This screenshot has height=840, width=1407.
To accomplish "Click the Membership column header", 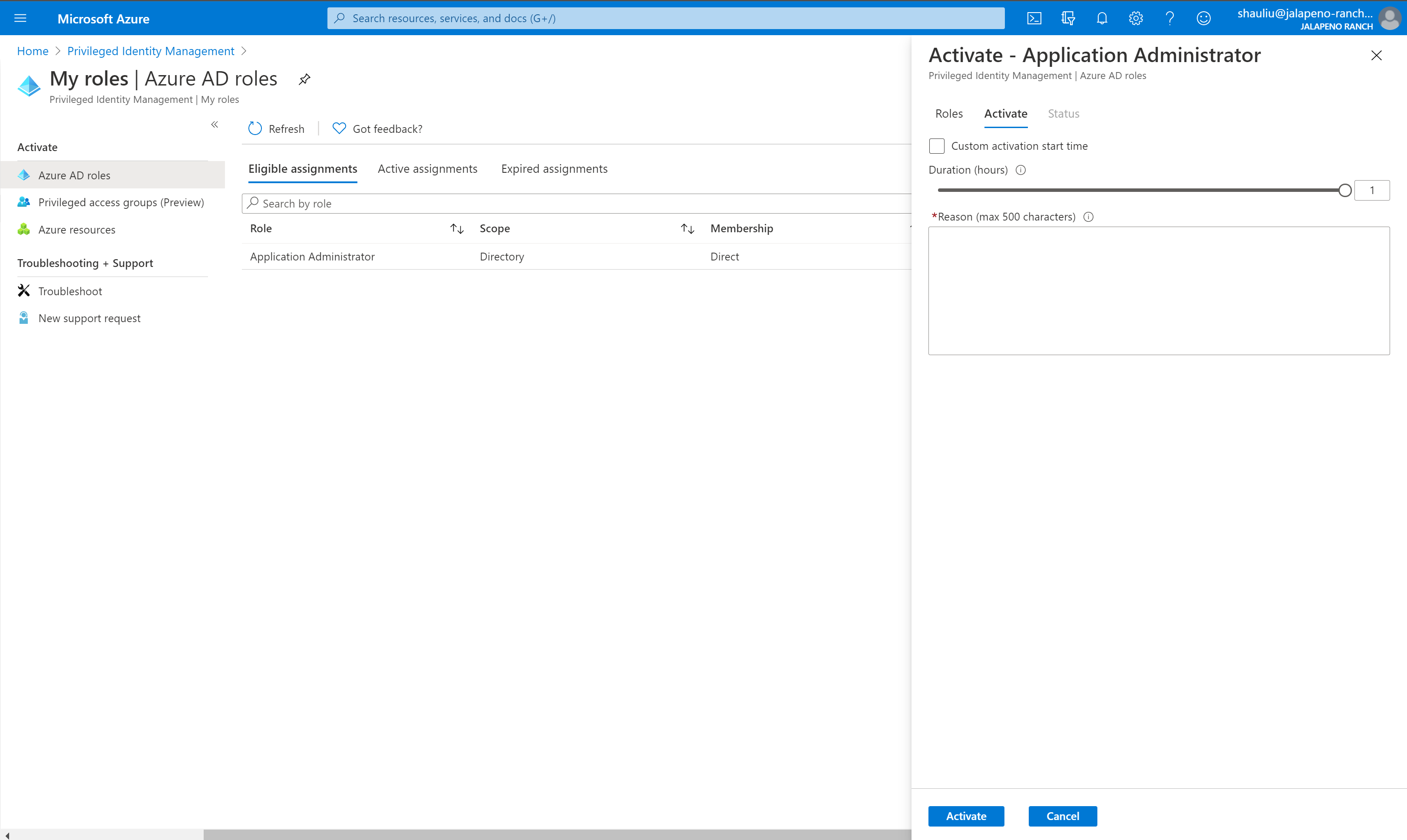I will (742, 228).
